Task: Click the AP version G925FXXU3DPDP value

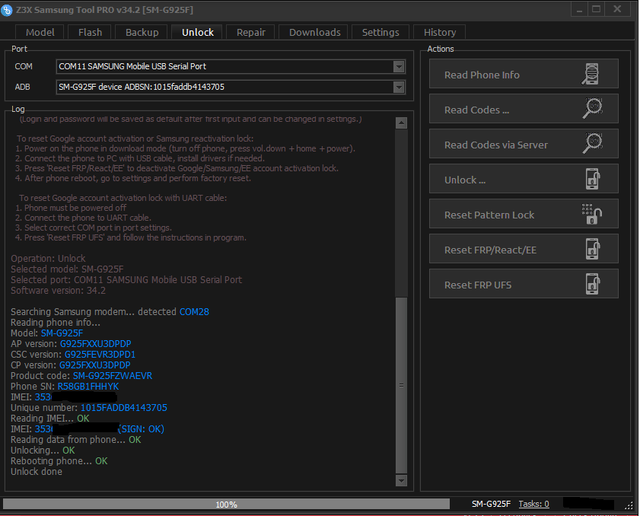Action: pos(96,344)
